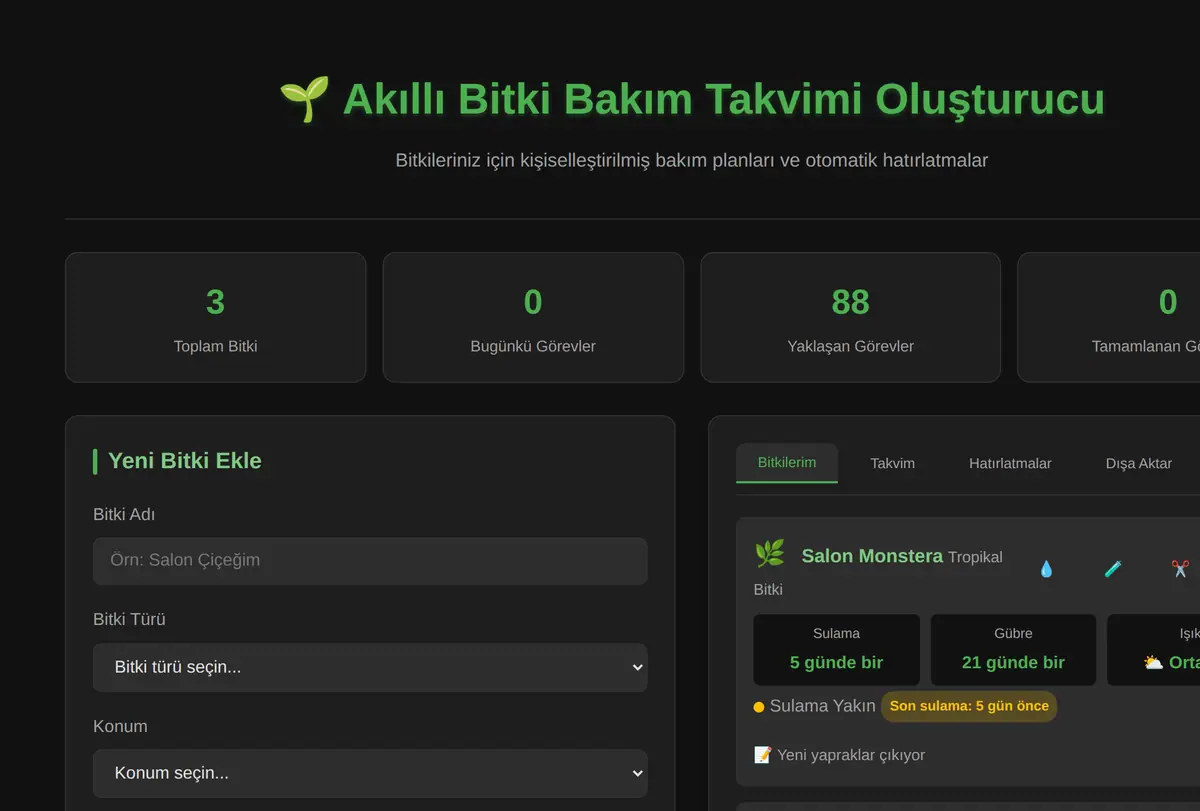Viewport: 1200px width, 811px height.
Task: Click the Gübre 21 günde bir box
Action: pos(1013,650)
